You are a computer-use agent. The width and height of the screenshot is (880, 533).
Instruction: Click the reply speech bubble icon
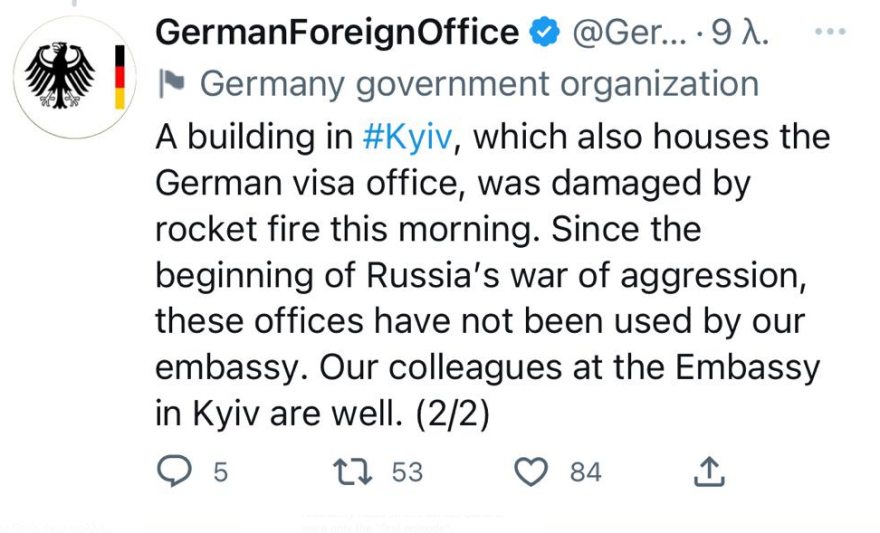click(176, 471)
